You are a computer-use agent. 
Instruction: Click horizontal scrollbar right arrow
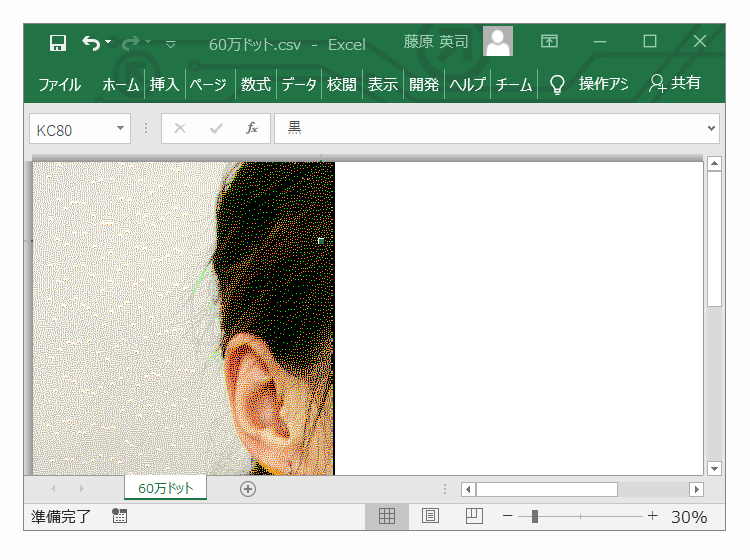tap(696, 489)
